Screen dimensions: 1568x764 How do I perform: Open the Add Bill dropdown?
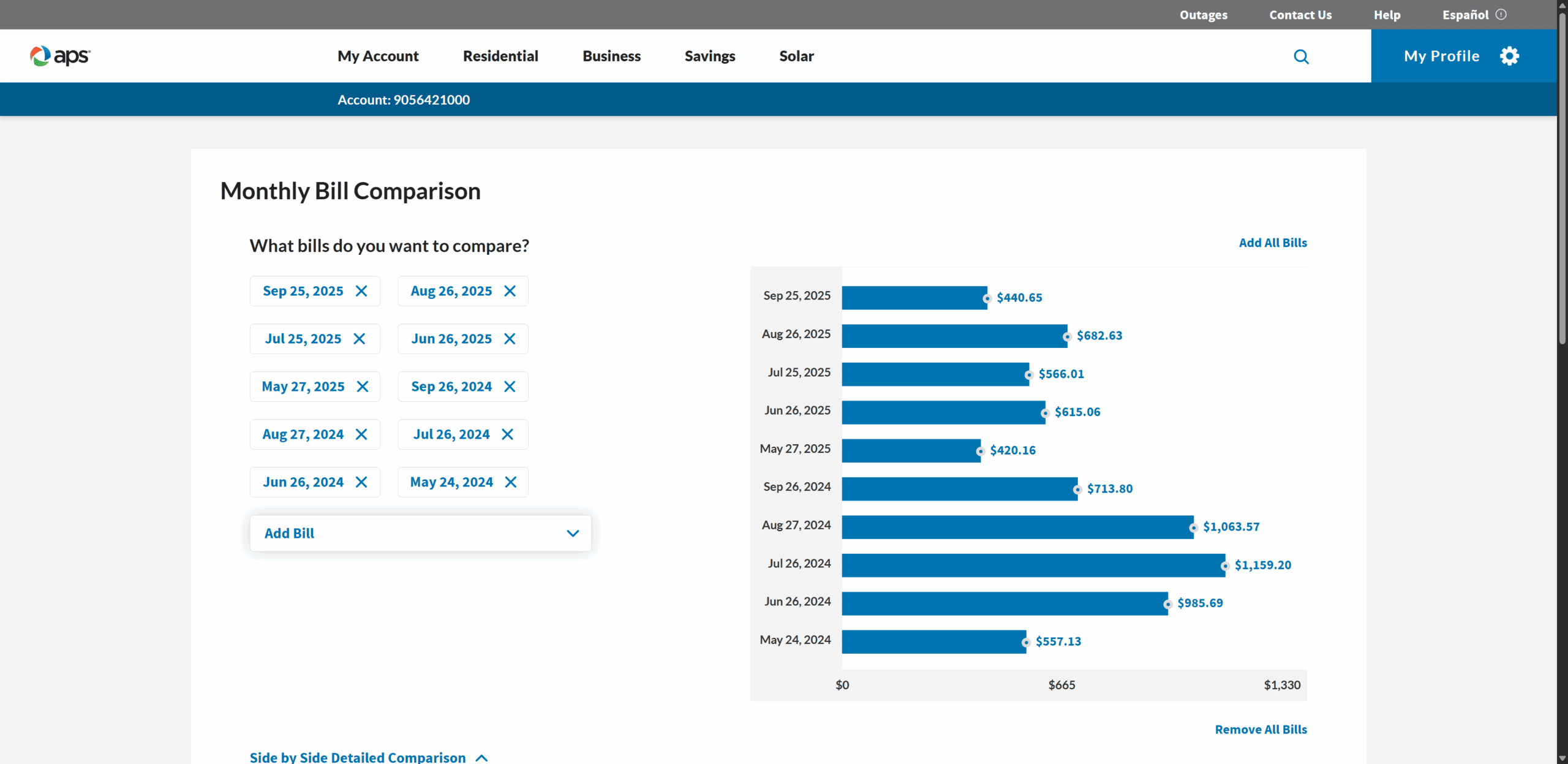[421, 533]
